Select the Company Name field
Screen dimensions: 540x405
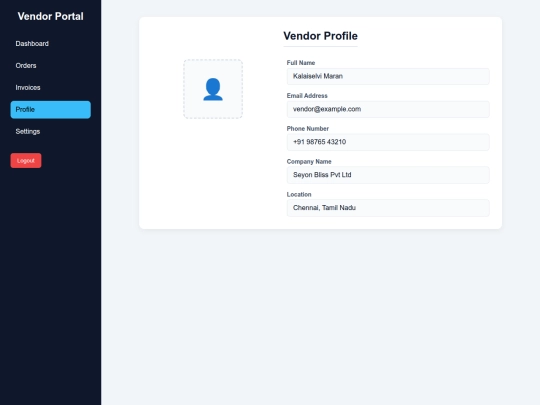[x=388, y=175]
